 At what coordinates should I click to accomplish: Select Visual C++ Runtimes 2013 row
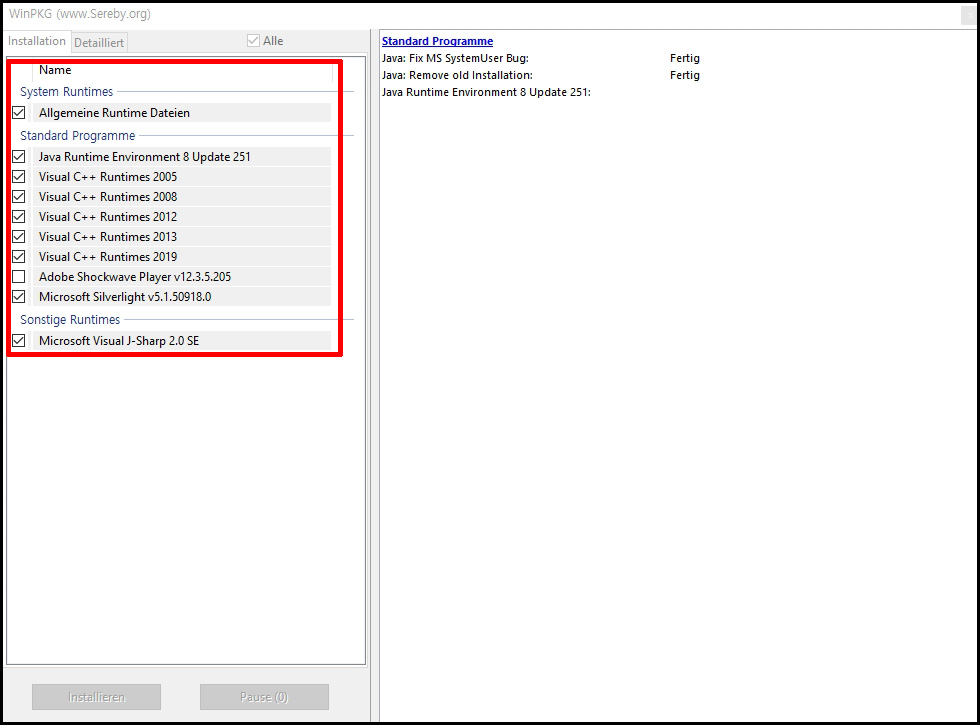click(x=181, y=236)
